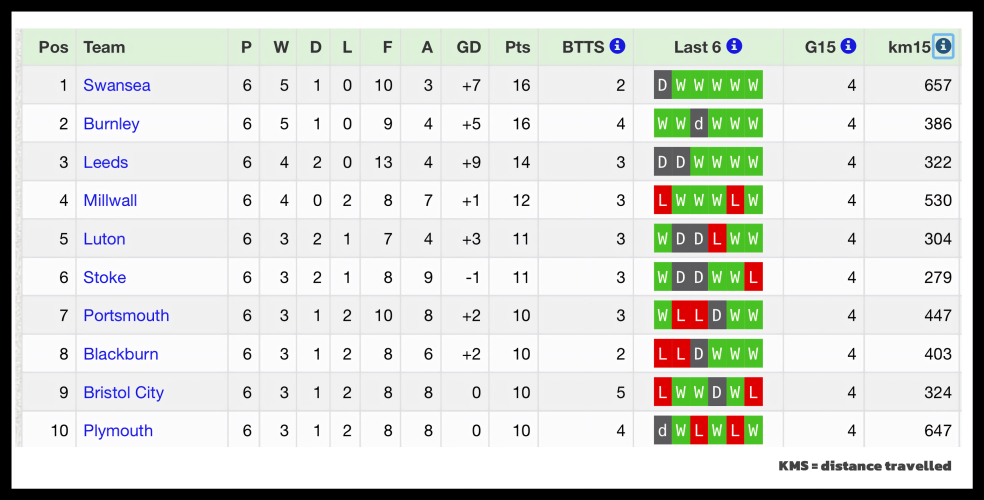Click the G15 info icon
The image size is (984, 500).
click(848, 46)
